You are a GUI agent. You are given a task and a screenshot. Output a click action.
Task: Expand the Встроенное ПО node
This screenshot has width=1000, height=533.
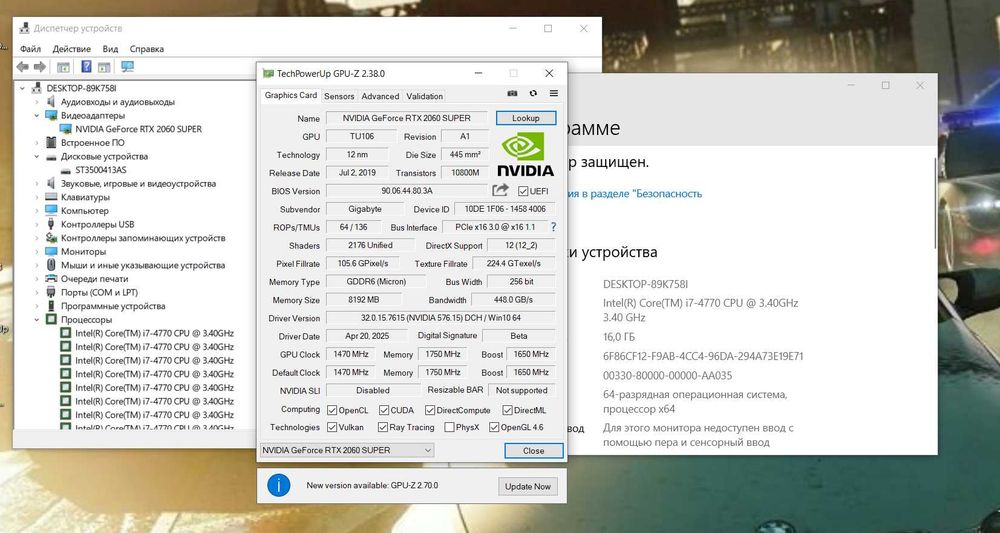point(37,142)
